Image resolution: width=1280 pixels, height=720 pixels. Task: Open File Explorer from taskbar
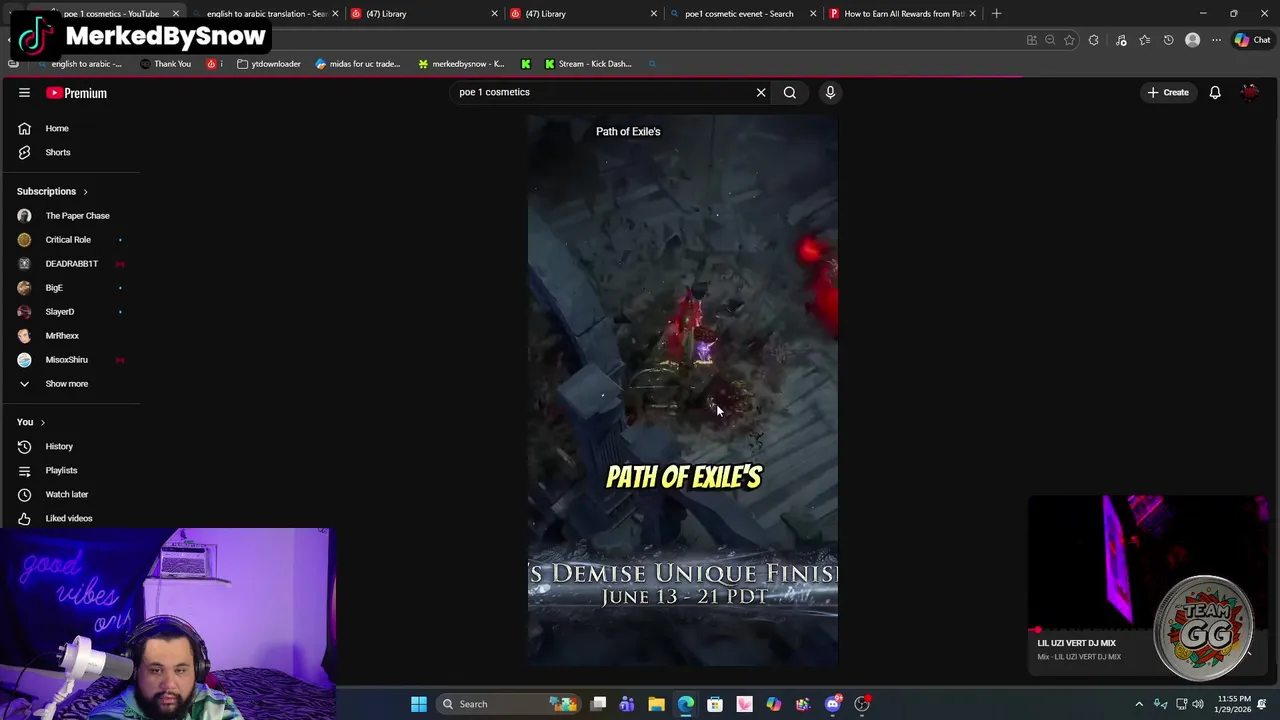(656, 704)
